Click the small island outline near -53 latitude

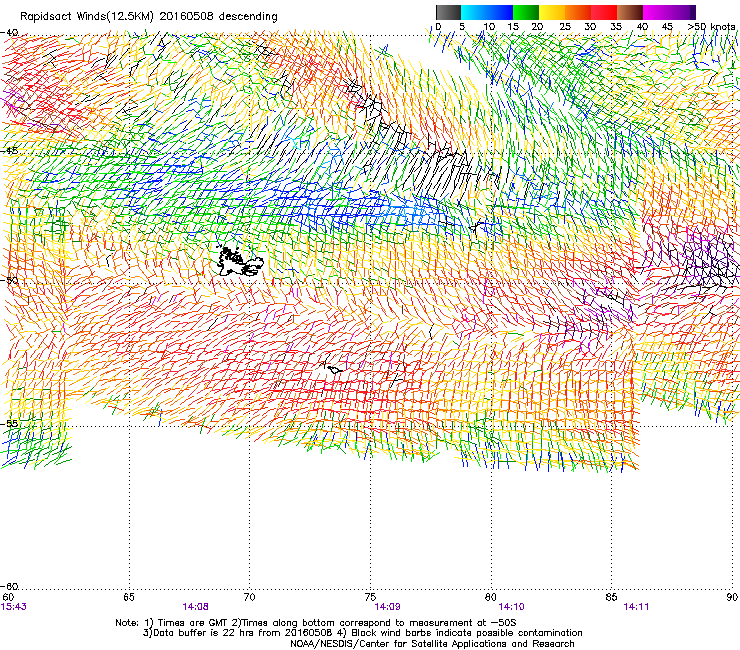(333, 369)
